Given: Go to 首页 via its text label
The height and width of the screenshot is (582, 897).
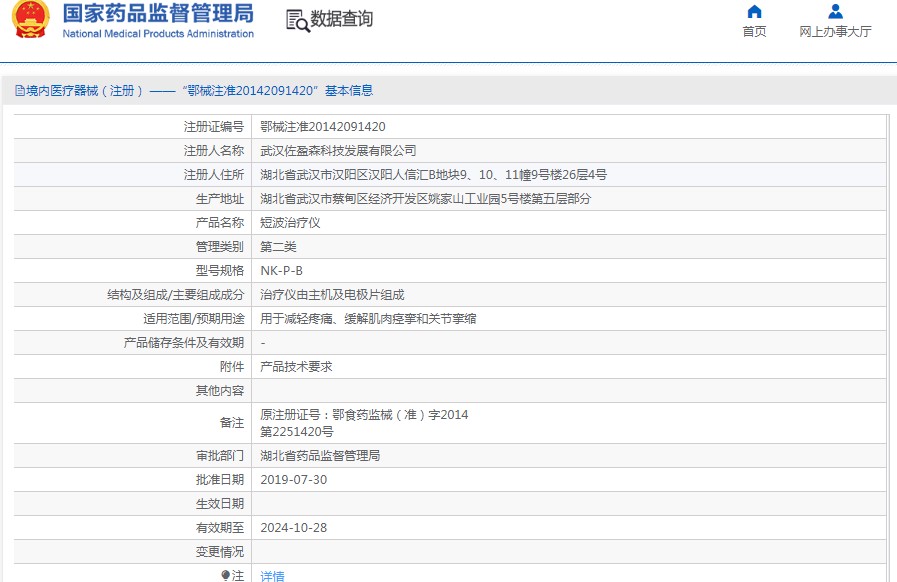Looking at the screenshot, I should 754,32.
